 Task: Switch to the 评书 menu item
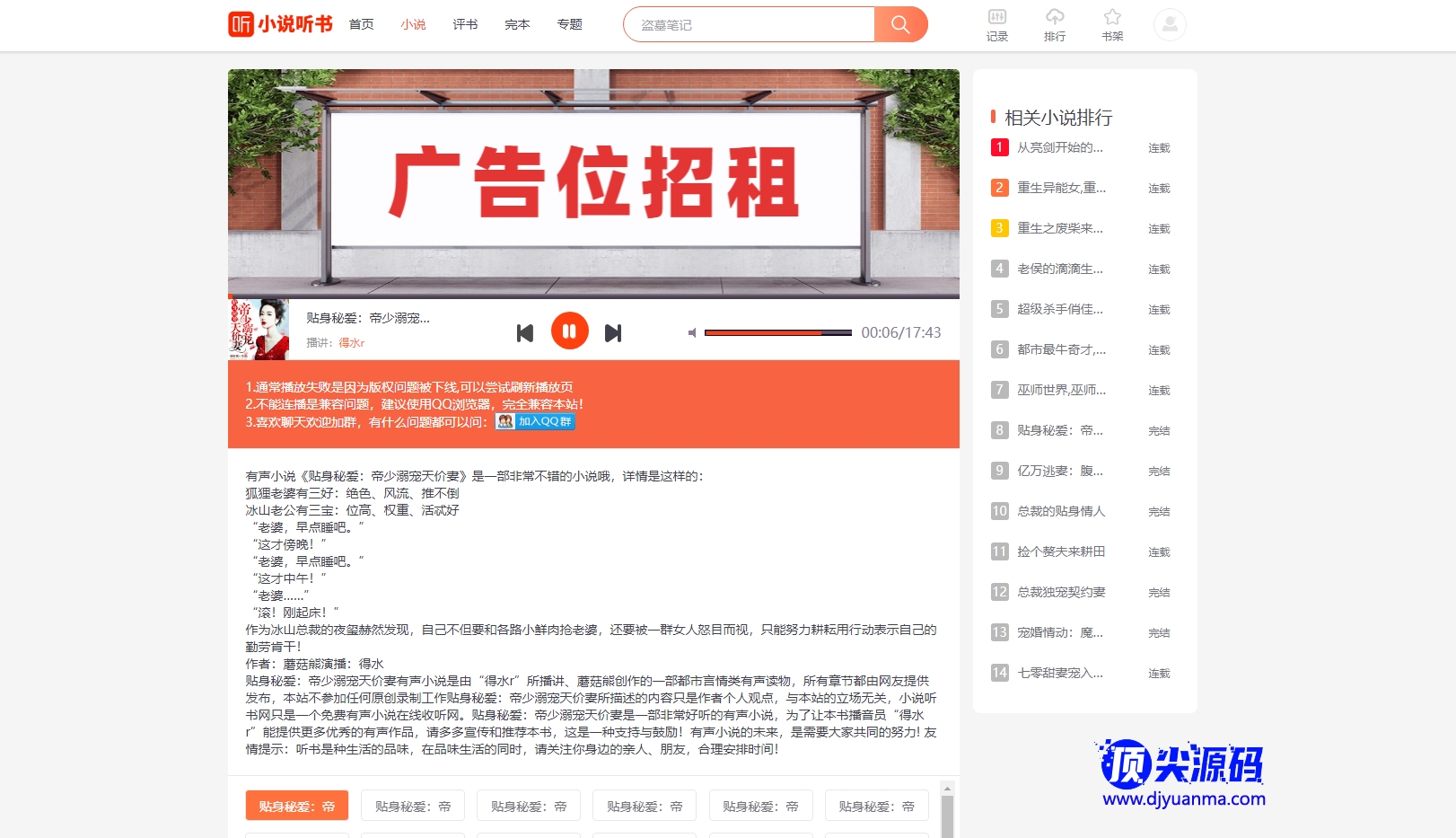coord(465,24)
